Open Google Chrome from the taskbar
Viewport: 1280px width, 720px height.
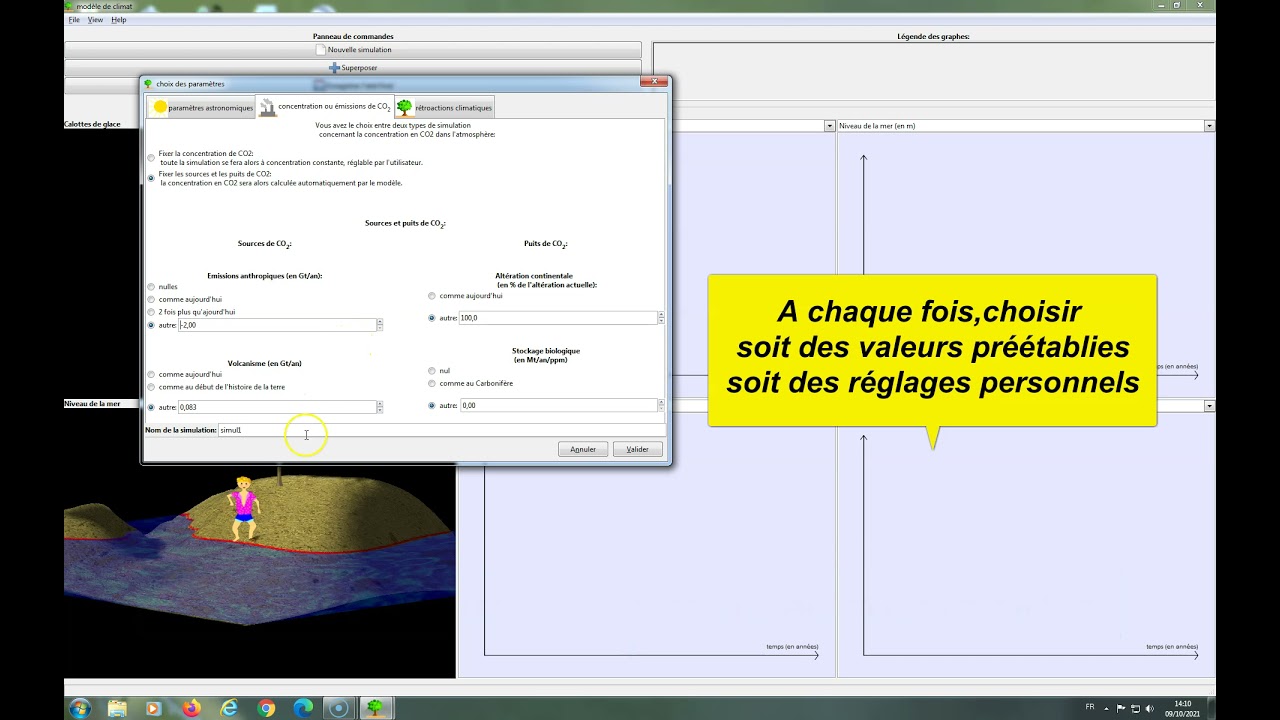[265, 708]
